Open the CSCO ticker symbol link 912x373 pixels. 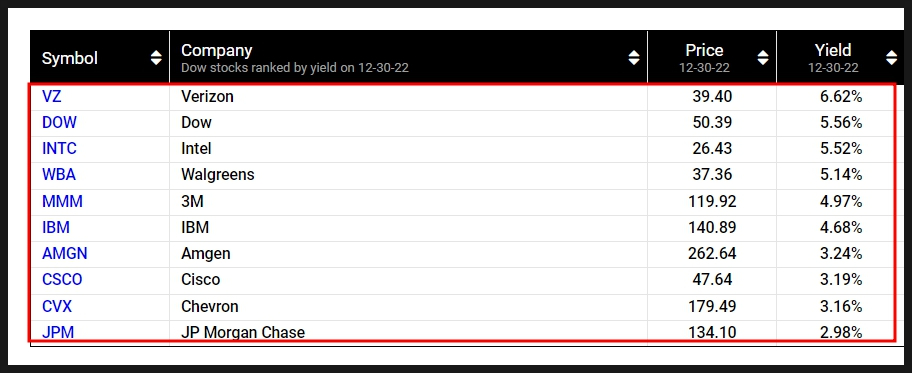tap(62, 279)
